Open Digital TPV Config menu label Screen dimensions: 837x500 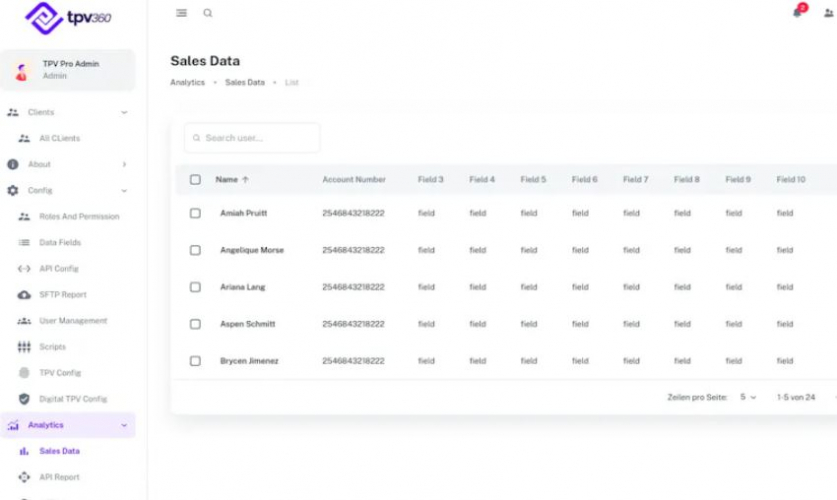coord(73,399)
